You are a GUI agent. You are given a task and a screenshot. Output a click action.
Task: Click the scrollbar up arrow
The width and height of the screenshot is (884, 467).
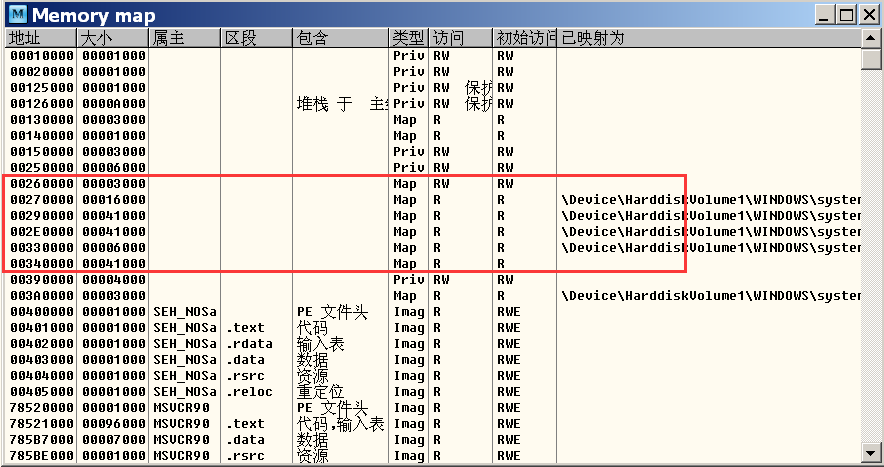[871, 38]
